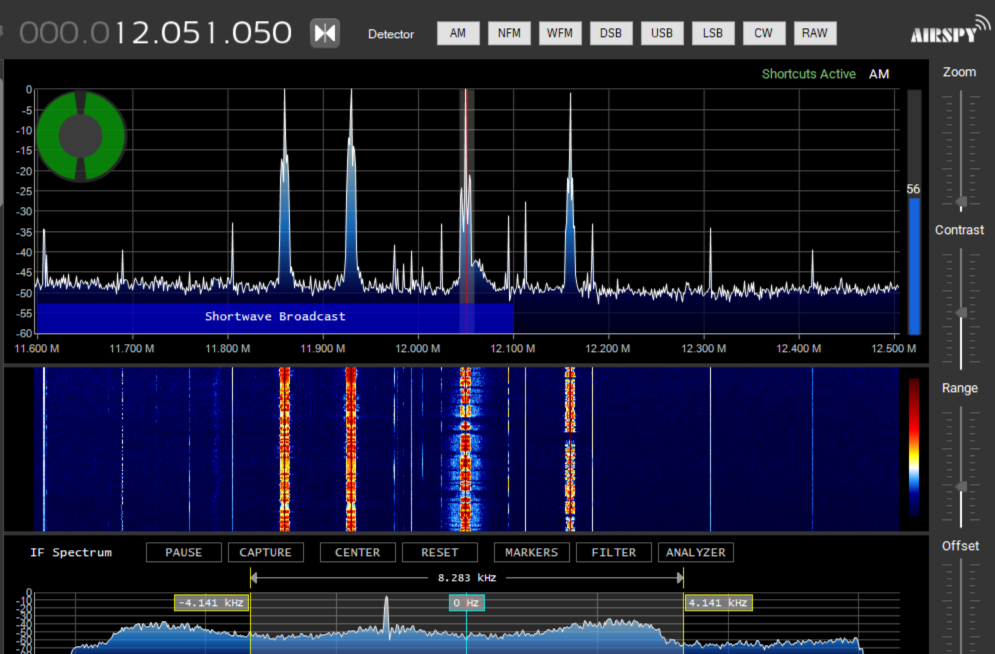
Task: Click the green circular tuning knob indicator
Action: [80, 136]
